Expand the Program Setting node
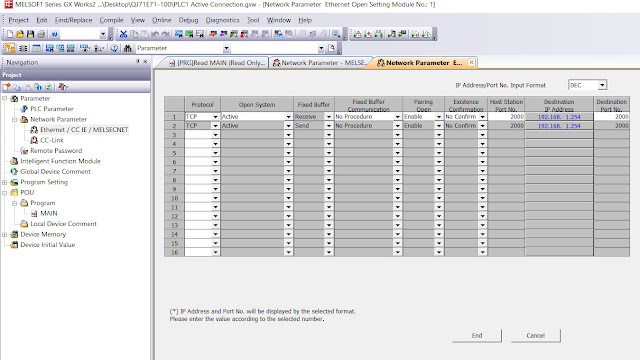The image size is (640, 360). (4, 182)
